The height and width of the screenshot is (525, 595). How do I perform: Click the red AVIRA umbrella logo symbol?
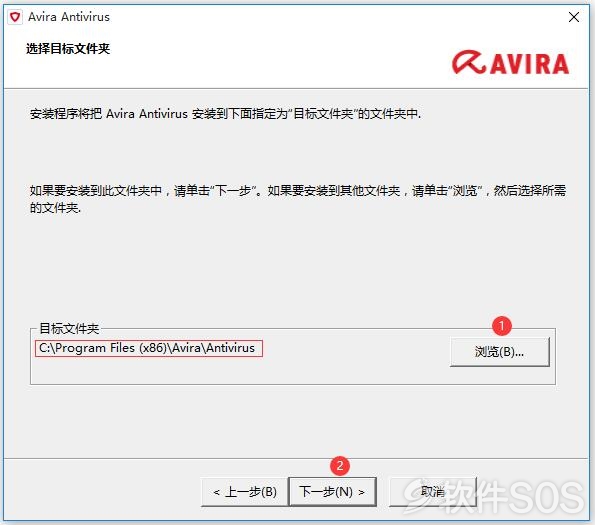tap(469, 62)
